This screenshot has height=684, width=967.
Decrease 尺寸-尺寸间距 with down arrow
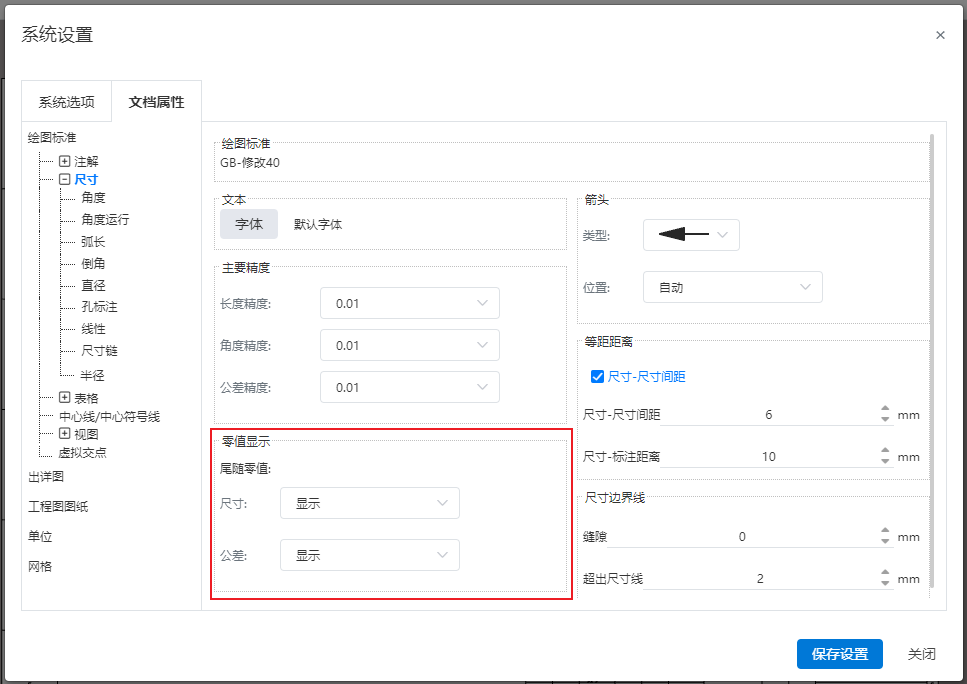pyautogui.click(x=885, y=419)
